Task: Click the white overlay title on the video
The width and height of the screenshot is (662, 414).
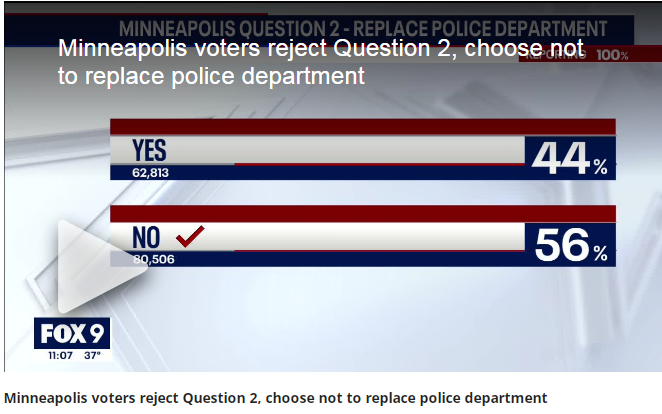Action: 321,62
